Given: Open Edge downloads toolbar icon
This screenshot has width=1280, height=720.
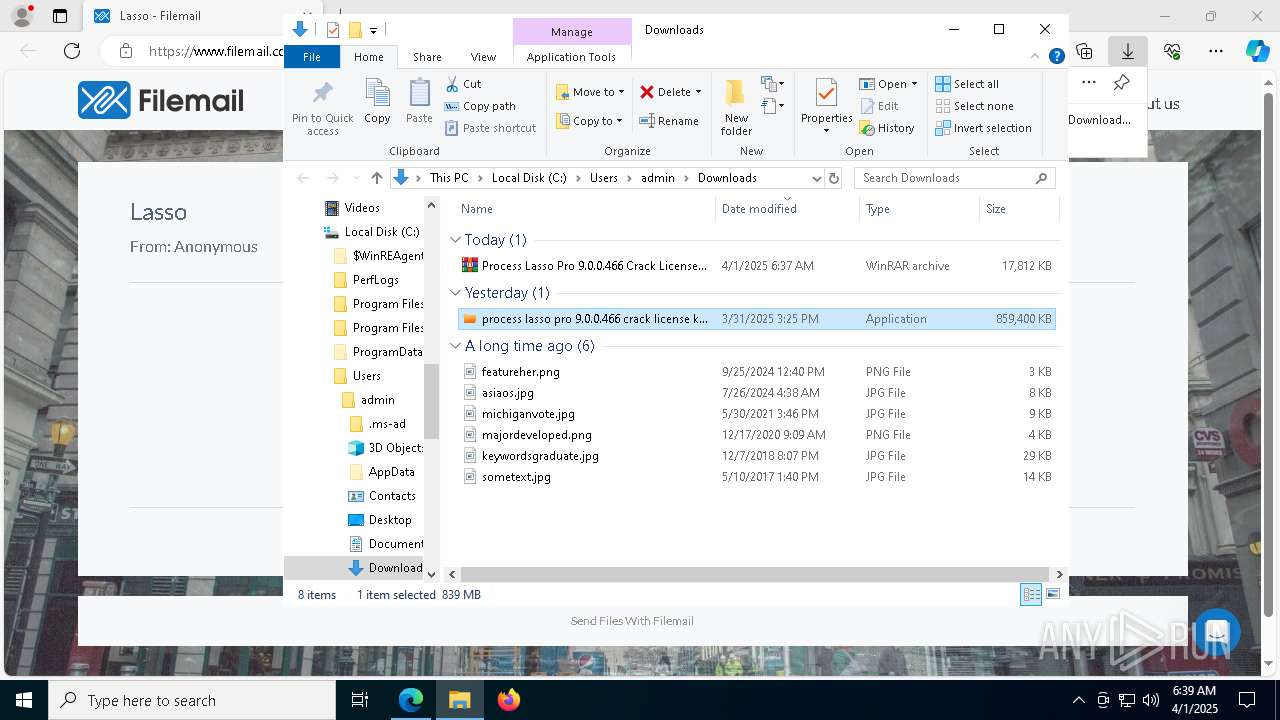Looking at the screenshot, I should tap(1127, 51).
